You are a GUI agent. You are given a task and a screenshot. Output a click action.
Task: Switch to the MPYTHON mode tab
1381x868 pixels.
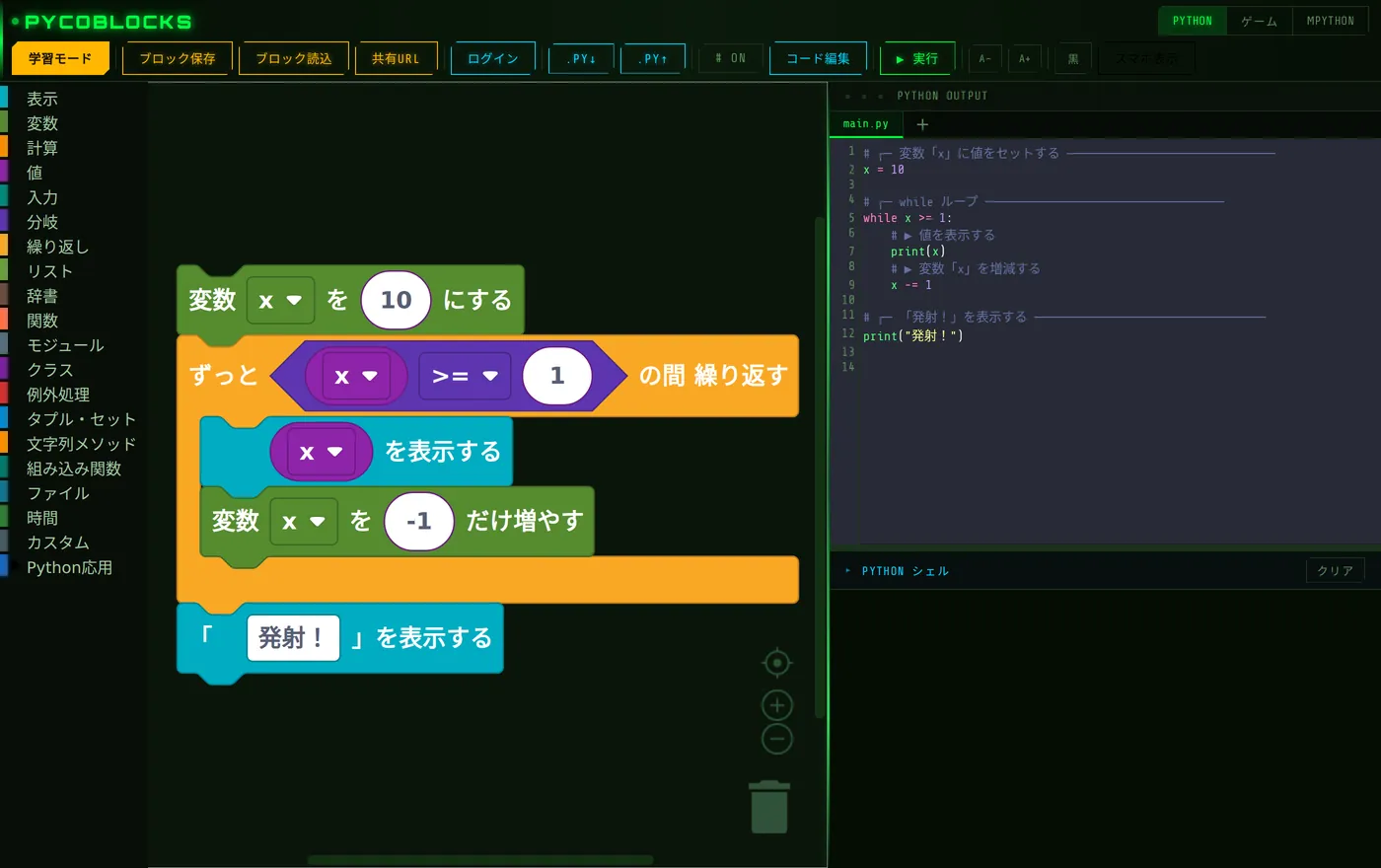(x=1331, y=21)
